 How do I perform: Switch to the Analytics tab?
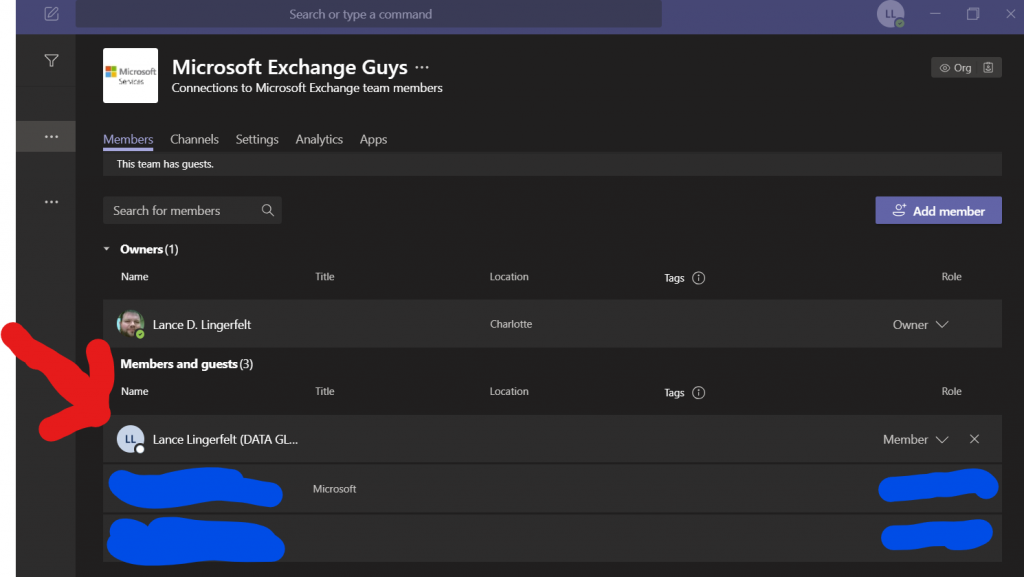click(319, 139)
